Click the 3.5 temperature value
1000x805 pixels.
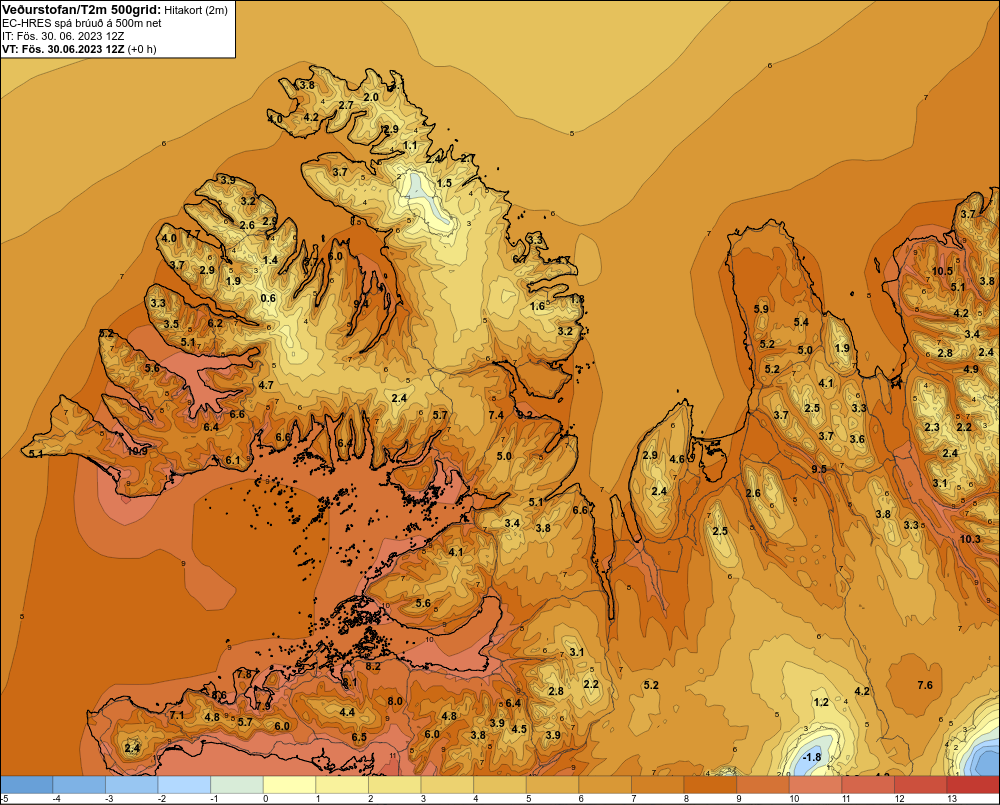coord(171,324)
